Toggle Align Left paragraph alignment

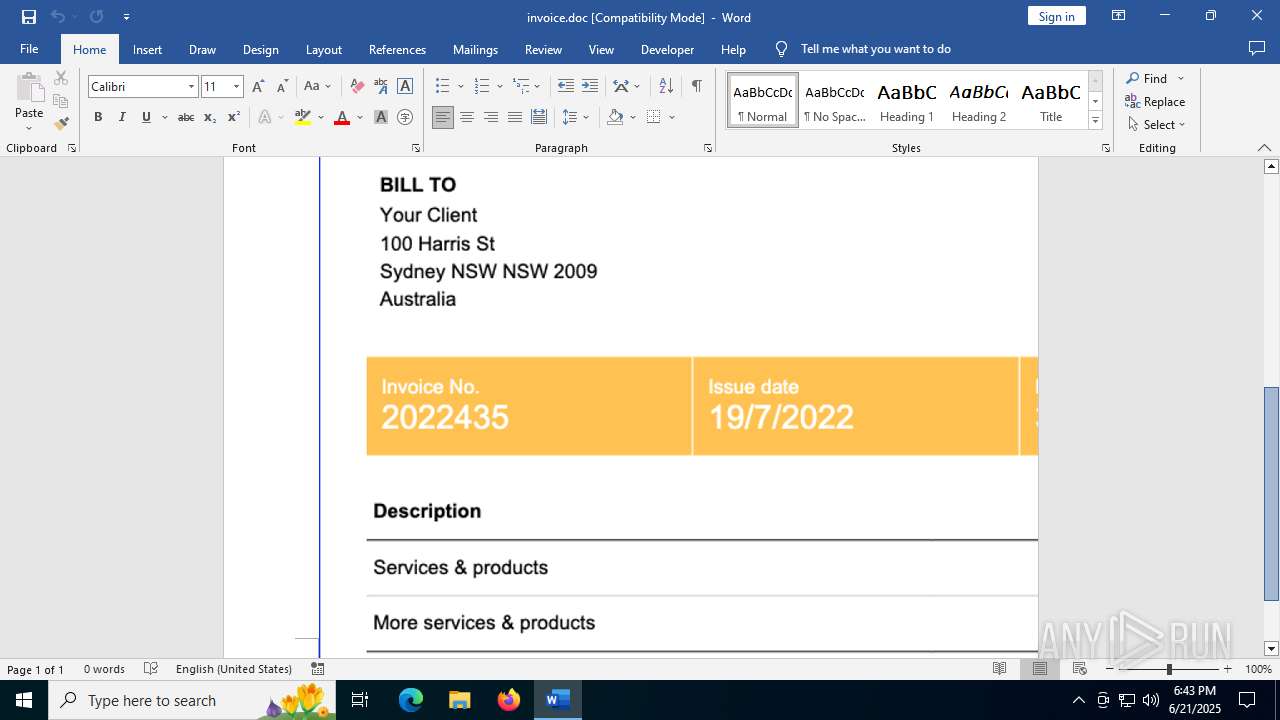point(443,117)
